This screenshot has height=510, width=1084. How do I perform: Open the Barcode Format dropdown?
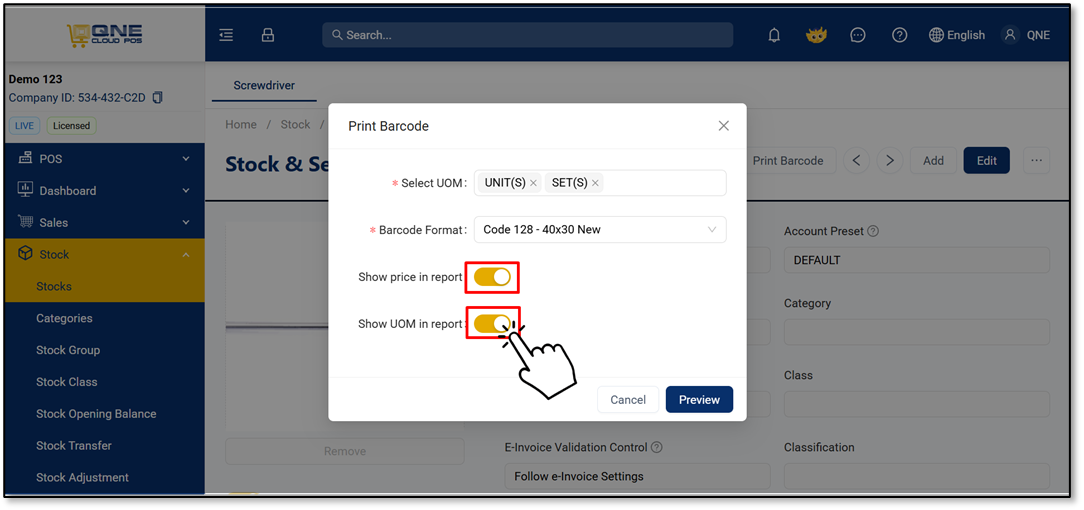click(x=600, y=229)
